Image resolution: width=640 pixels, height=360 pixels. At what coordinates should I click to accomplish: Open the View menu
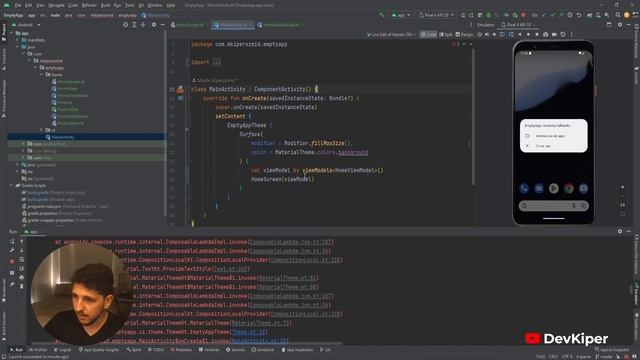pyautogui.click(x=40, y=5)
